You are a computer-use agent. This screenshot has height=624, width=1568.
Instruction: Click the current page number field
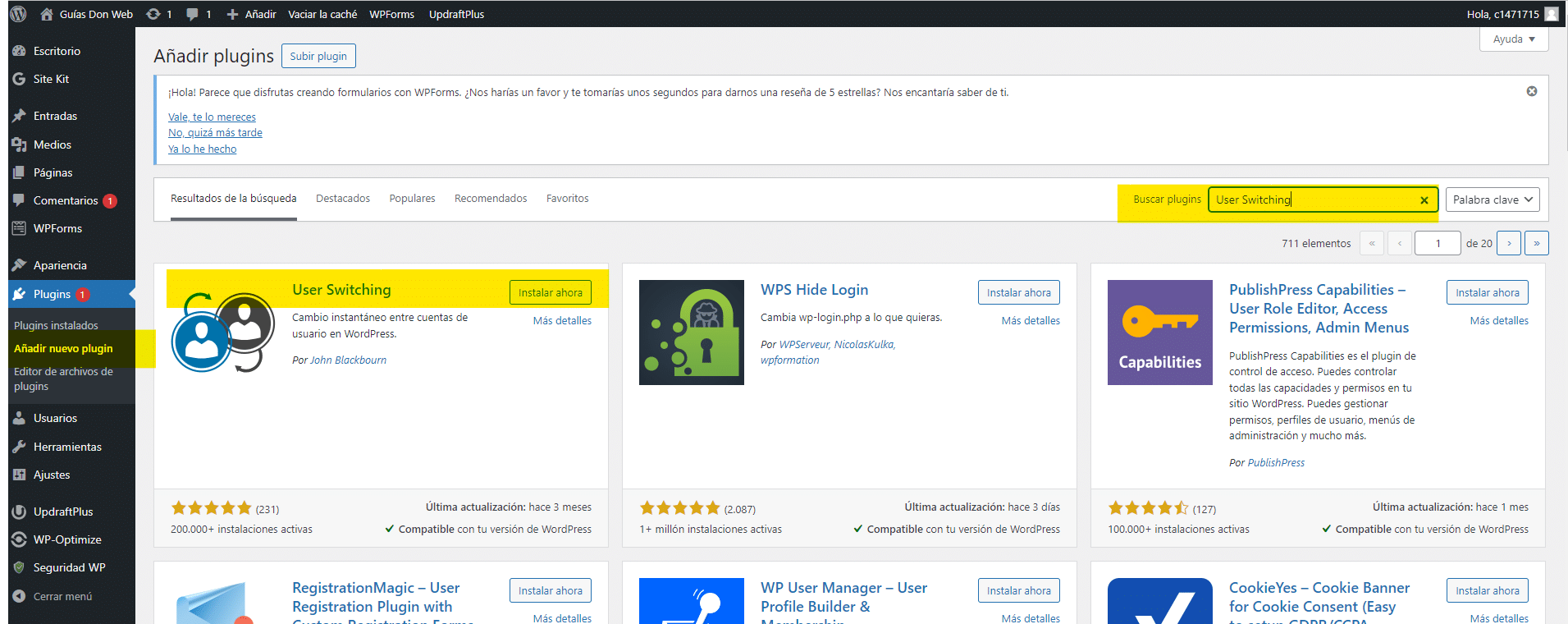pos(1438,244)
